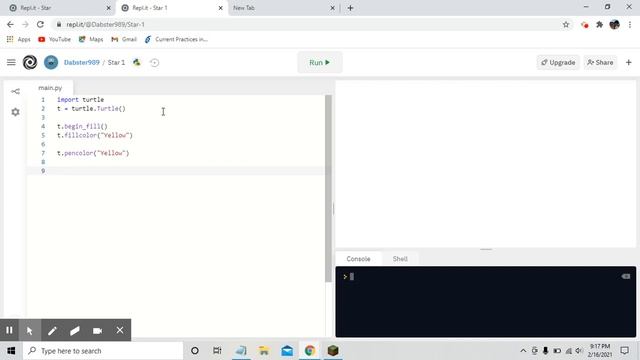
Task: Click the address bar URL
Action: pos(105,24)
